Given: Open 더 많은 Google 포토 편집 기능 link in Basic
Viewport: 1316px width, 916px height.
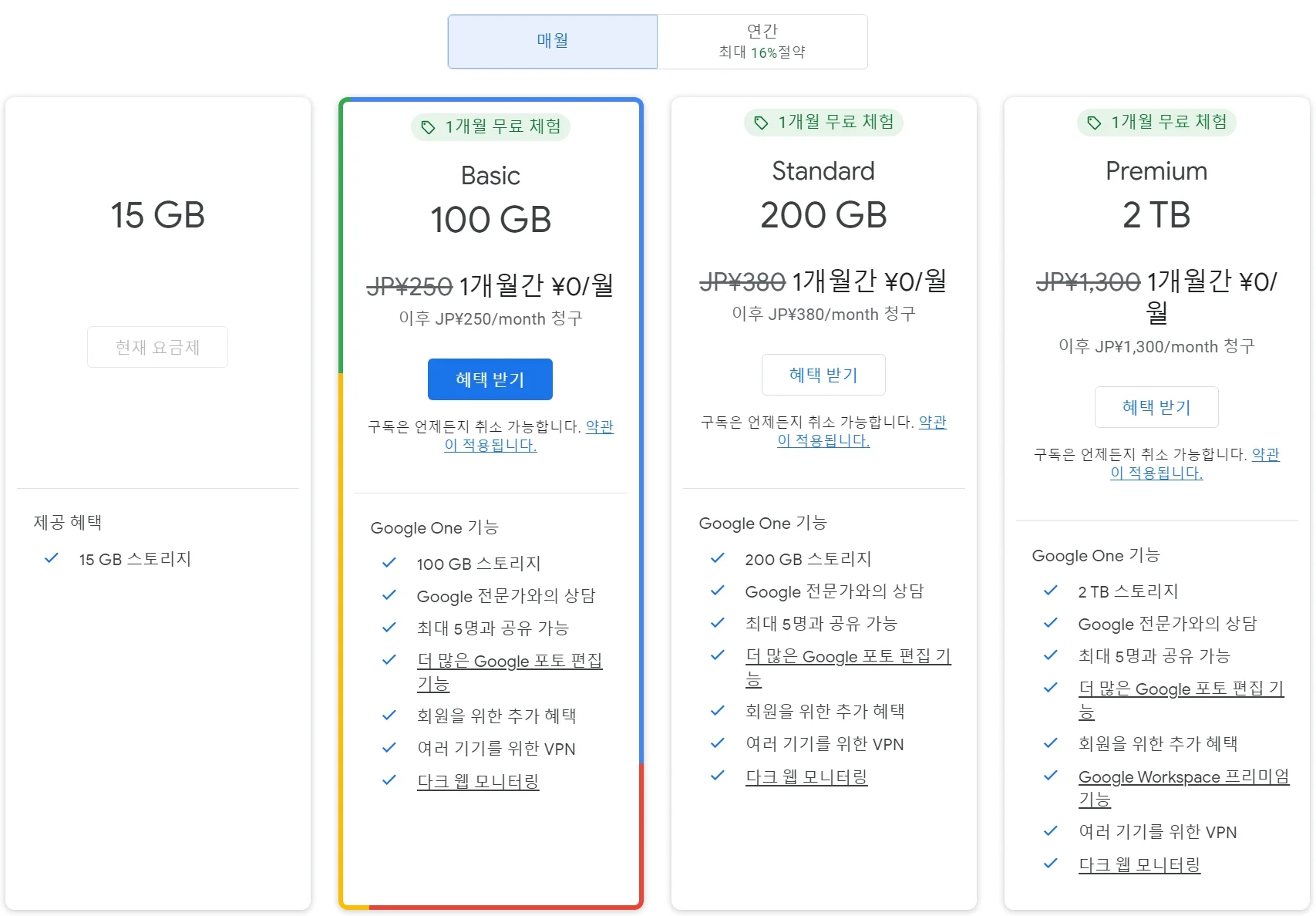Looking at the screenshot, I should point(510,662).
